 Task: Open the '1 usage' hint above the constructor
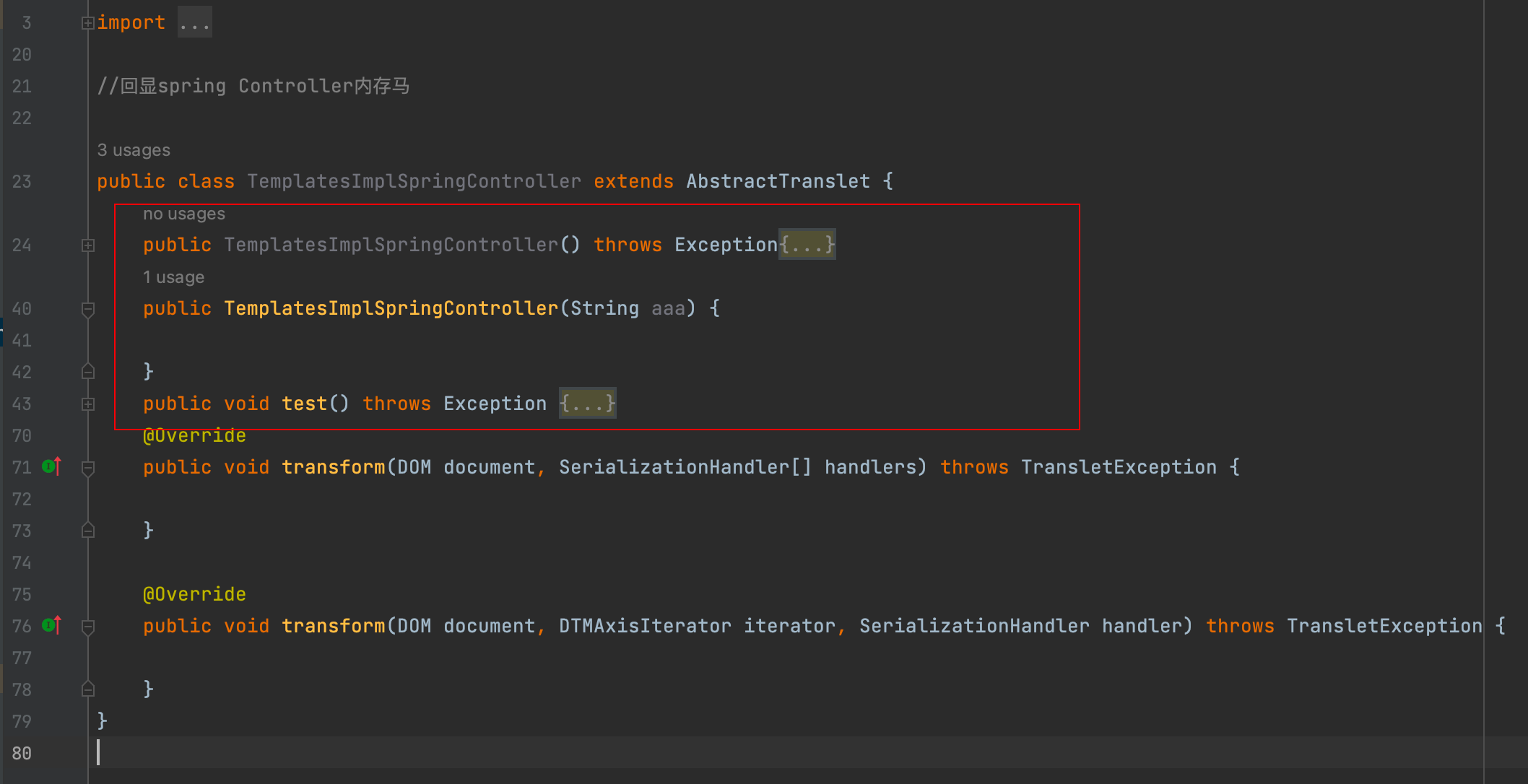(173, 277)
